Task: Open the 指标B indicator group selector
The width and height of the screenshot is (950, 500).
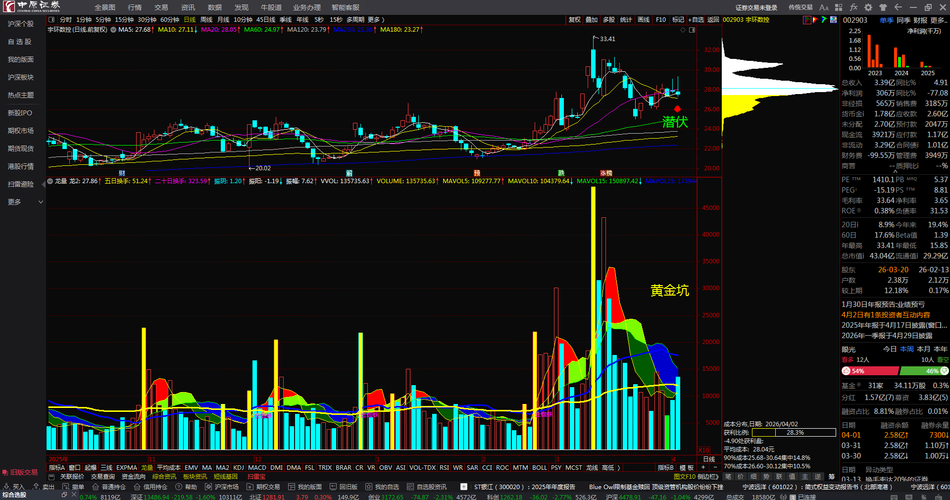Action: pos(666,468)
